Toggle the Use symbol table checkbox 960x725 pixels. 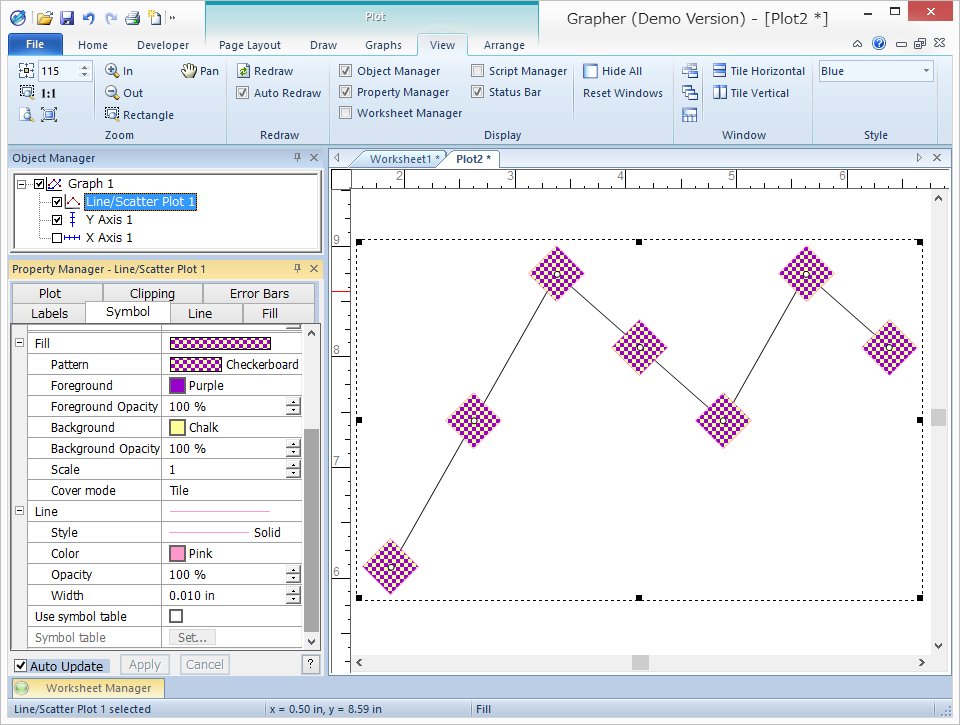pos(176,616)
